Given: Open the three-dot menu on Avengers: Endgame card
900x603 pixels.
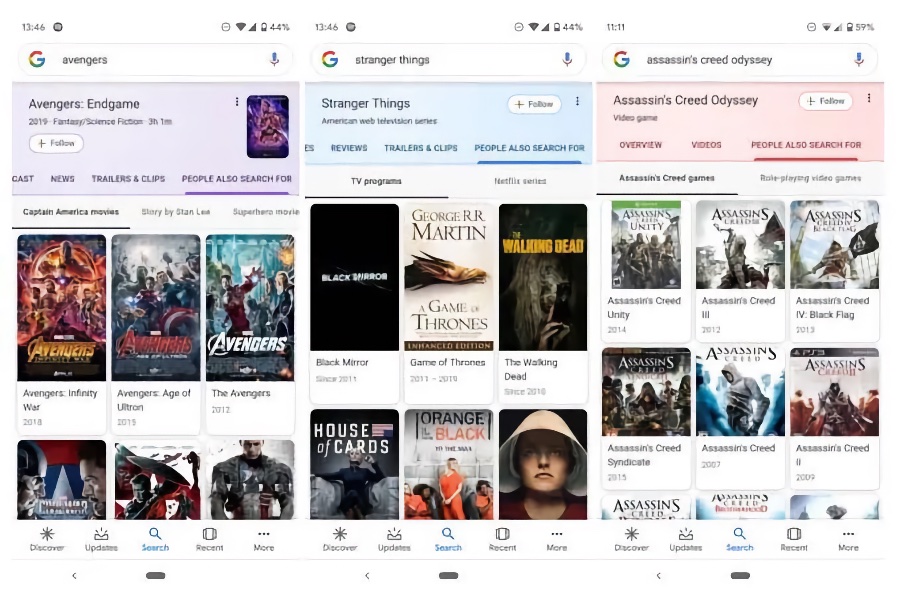Looking at the screenshot, I should [x=237, y=102].
